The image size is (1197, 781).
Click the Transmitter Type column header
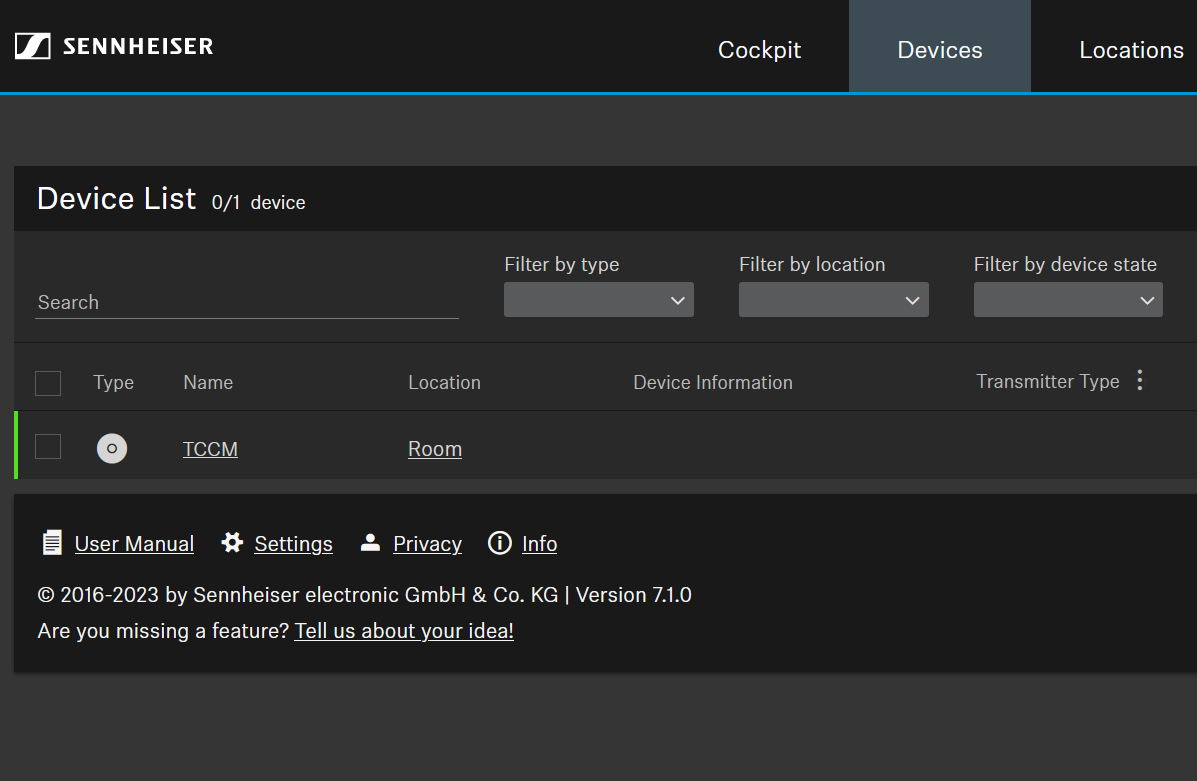(1047, 382)
